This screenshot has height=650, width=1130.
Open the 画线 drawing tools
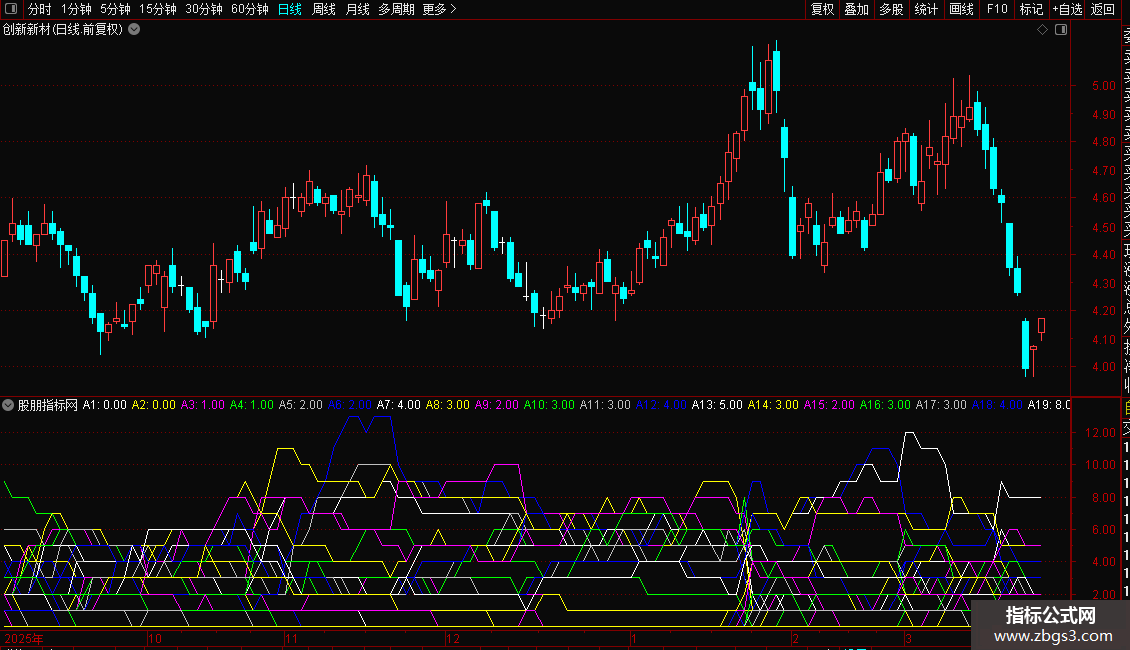tap(961, 9)
